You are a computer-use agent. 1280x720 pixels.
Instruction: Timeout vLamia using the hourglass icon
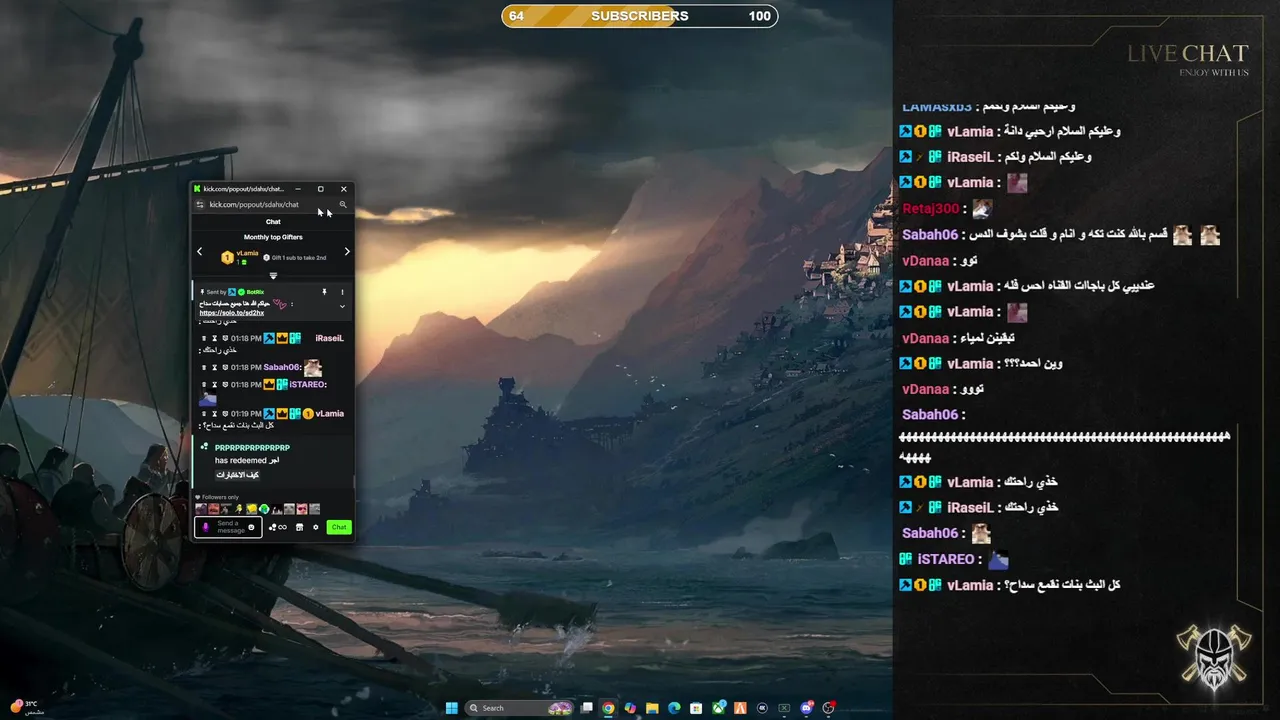[214, 413]
